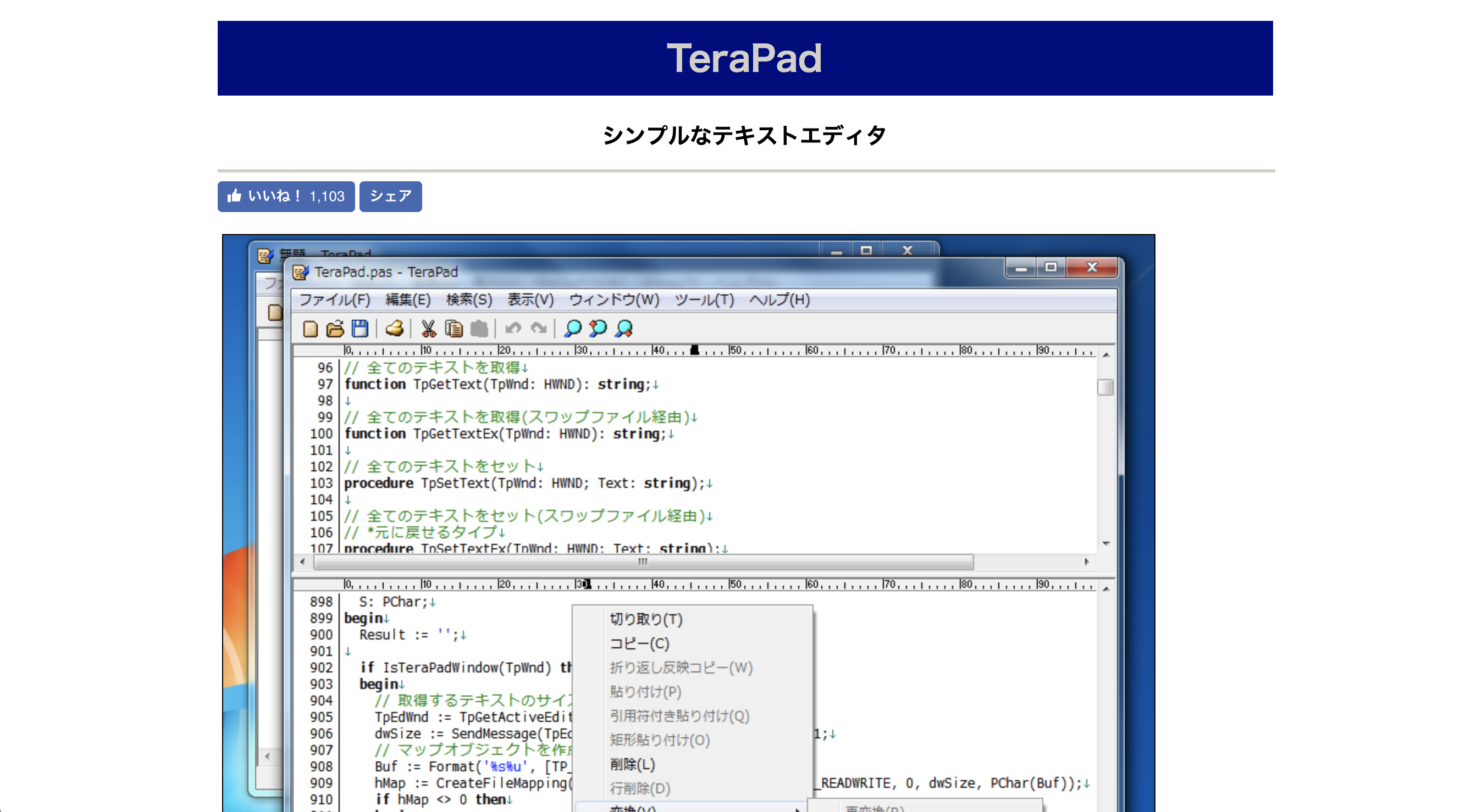The image size is (1471, 812).
Task: Click the Cut scissors icon
Action: click(x=428, y=329)
